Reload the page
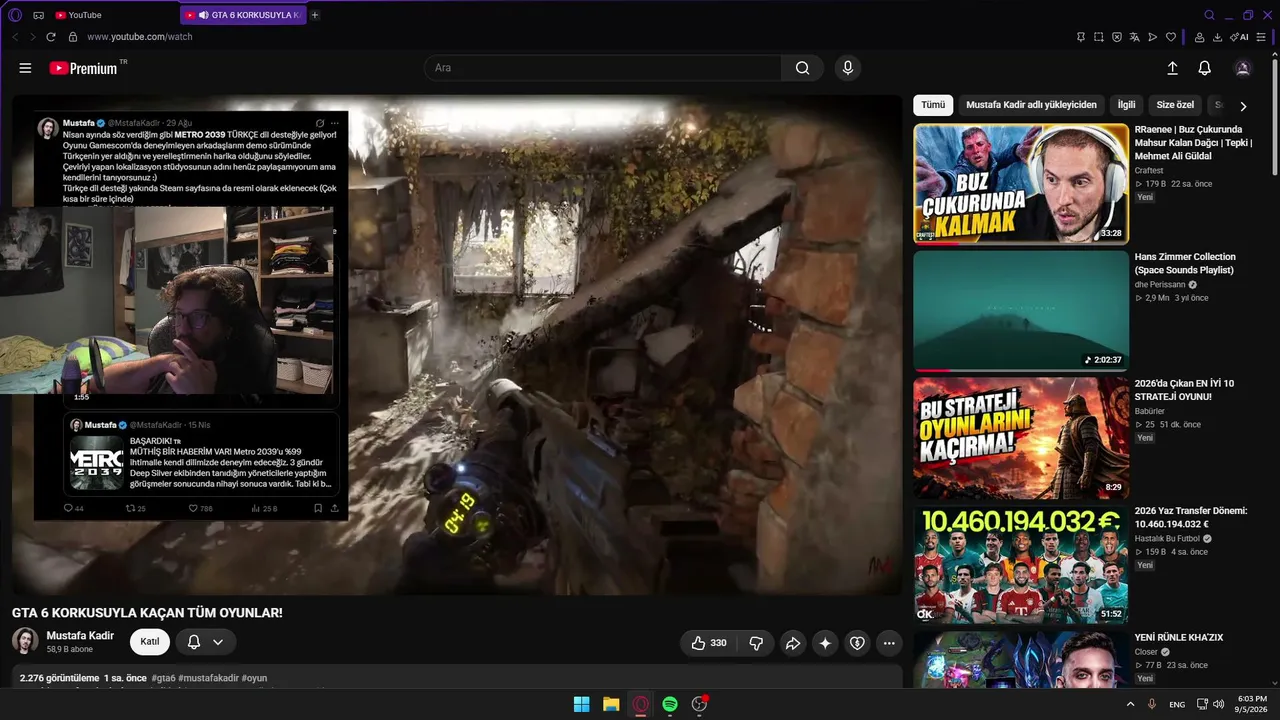 (51, 37)
